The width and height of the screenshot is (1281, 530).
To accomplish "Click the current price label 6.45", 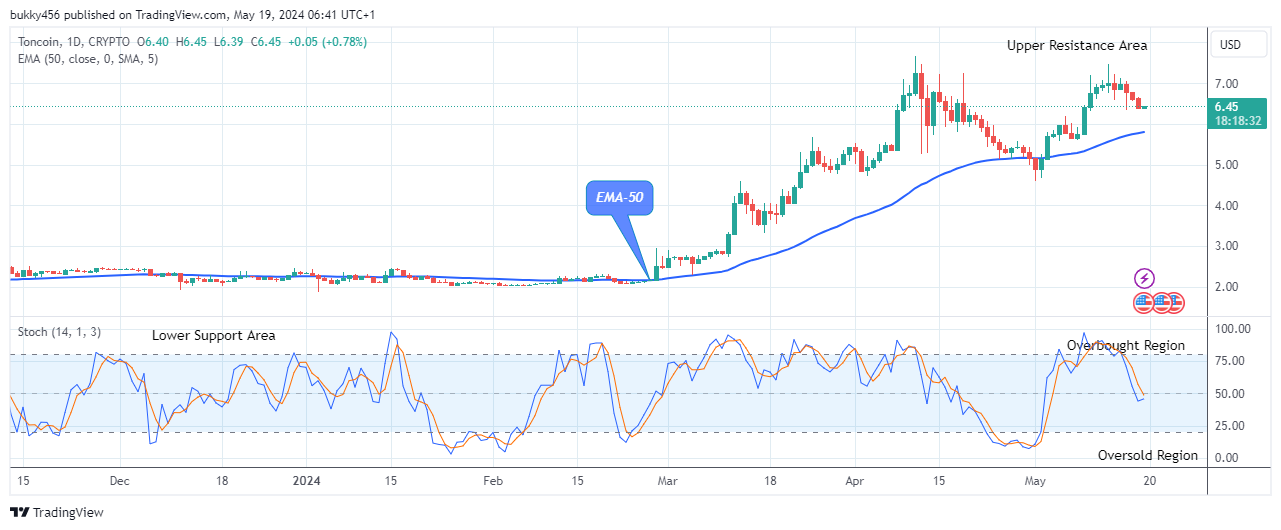I will (x=1227, y=106).
